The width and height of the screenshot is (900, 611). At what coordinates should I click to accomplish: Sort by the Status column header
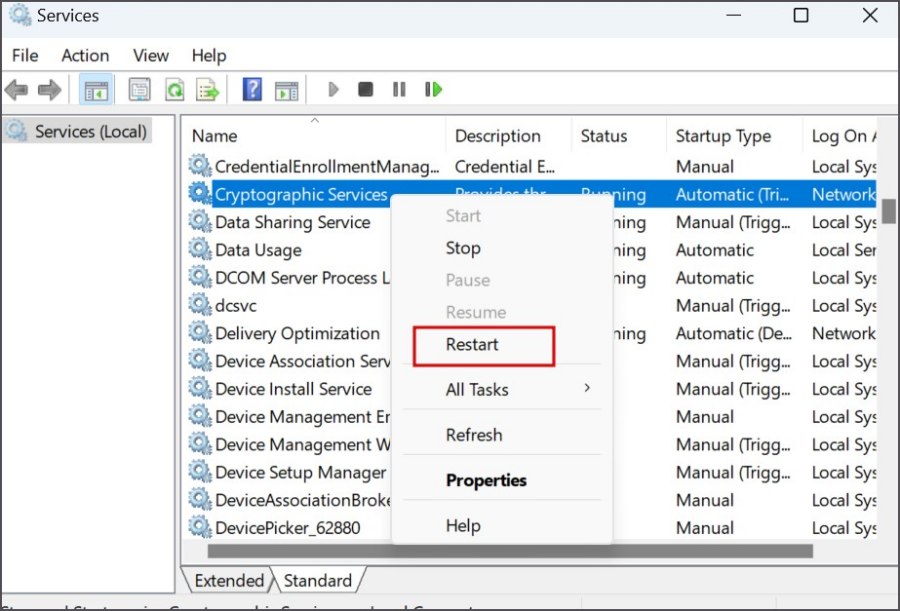(x=604, y=136)
